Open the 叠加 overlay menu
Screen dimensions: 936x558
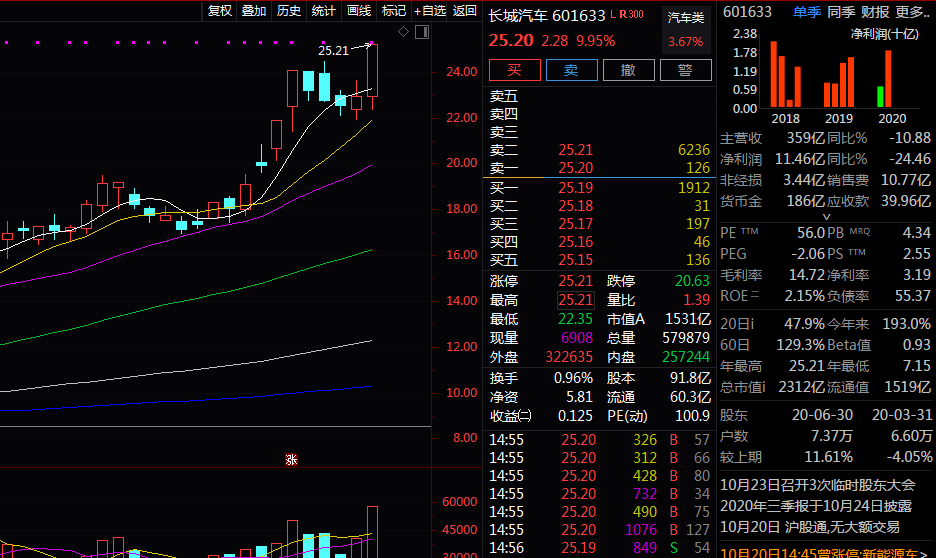(254, 11)
